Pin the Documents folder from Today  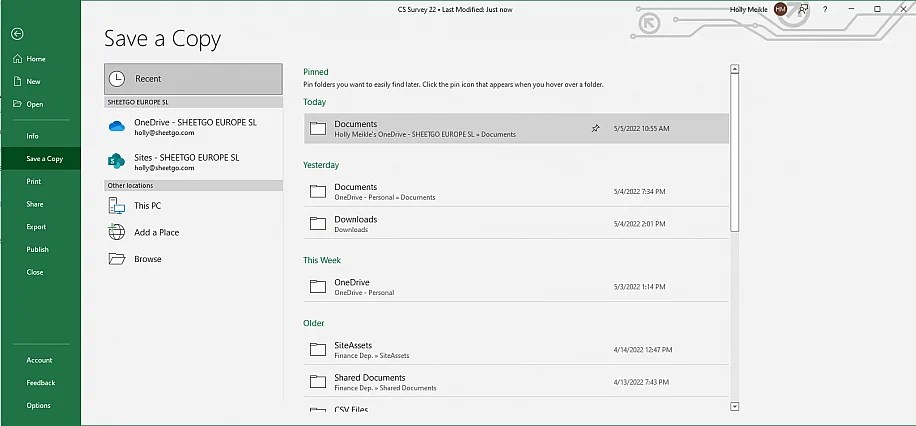[595, 129]
